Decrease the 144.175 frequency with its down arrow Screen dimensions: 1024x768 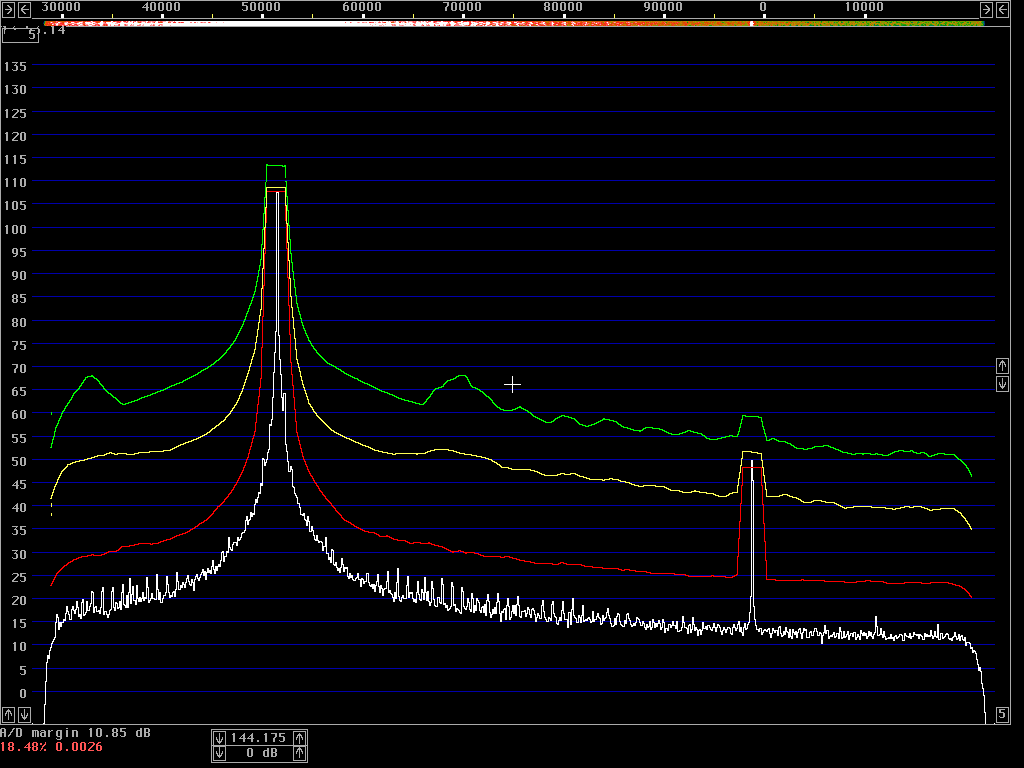tap(219, 738)
